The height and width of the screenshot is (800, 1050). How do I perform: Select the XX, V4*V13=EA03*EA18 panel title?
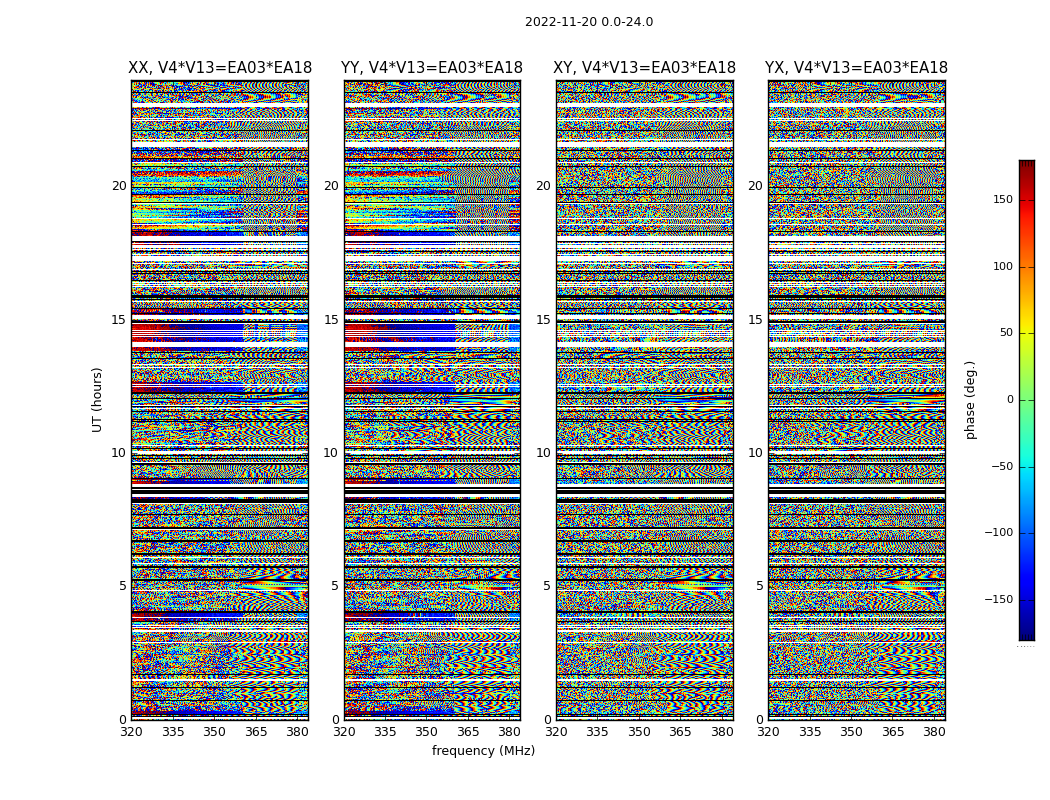pos(220,68)
